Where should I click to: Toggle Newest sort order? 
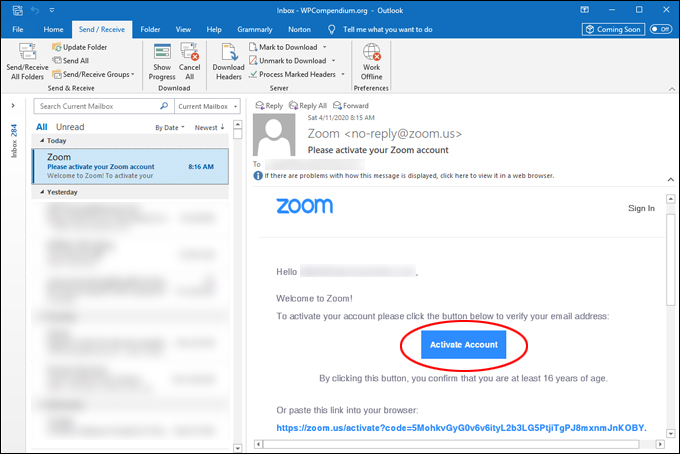click(x=209, y=127)
